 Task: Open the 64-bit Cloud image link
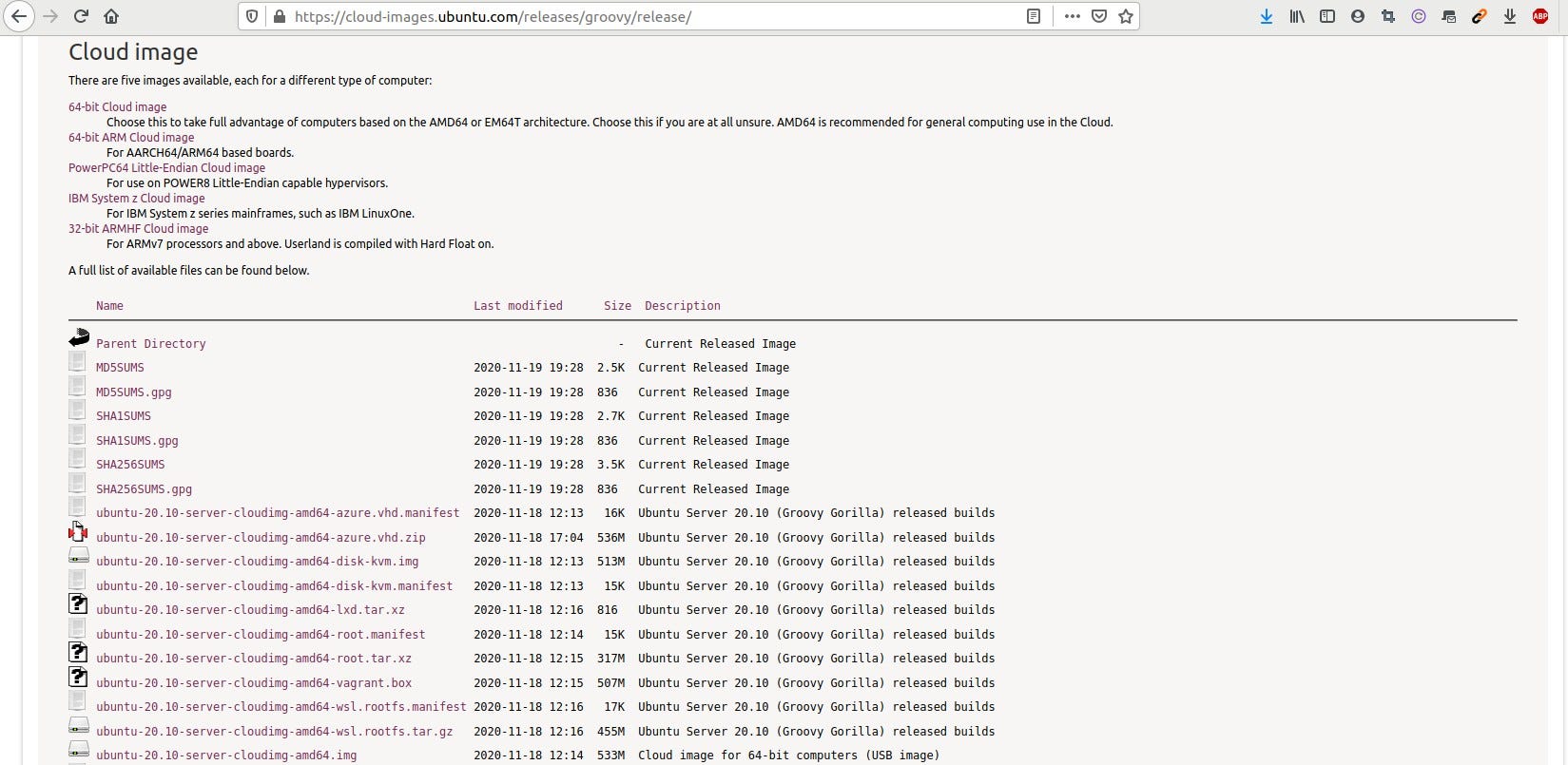pos(117,107)
